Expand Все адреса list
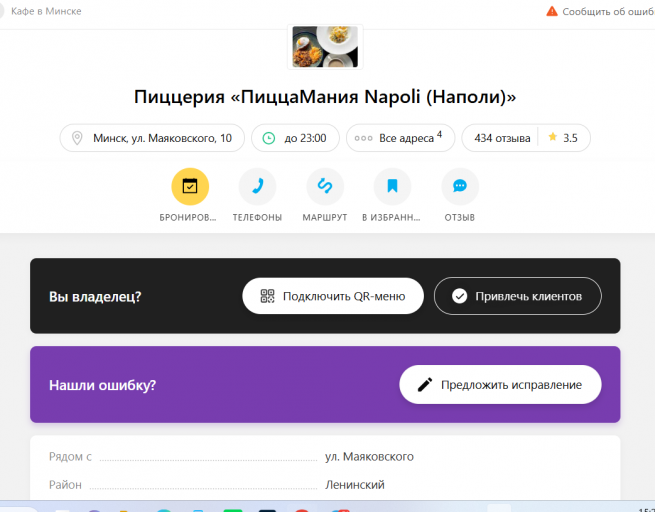 pyautogui.click(x=400, y=138)
